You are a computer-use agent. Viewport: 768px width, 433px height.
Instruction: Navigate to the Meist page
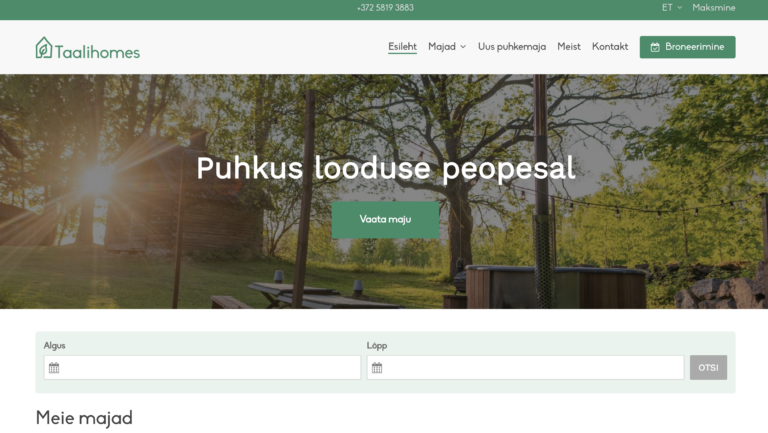tap(569, 47)
